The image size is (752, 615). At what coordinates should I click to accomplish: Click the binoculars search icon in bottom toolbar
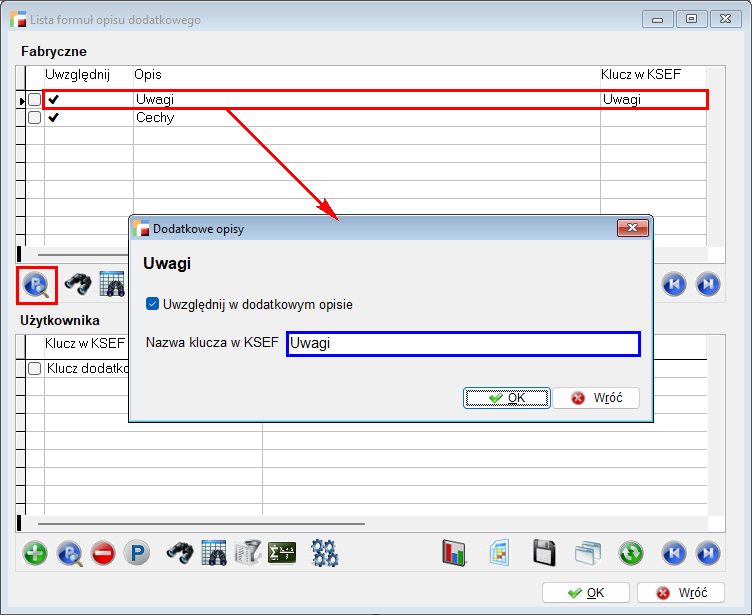[x=180, y=553]
